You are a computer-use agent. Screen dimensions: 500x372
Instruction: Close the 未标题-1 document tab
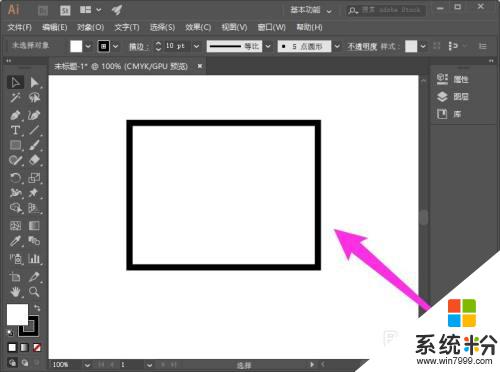click(200, 66)
